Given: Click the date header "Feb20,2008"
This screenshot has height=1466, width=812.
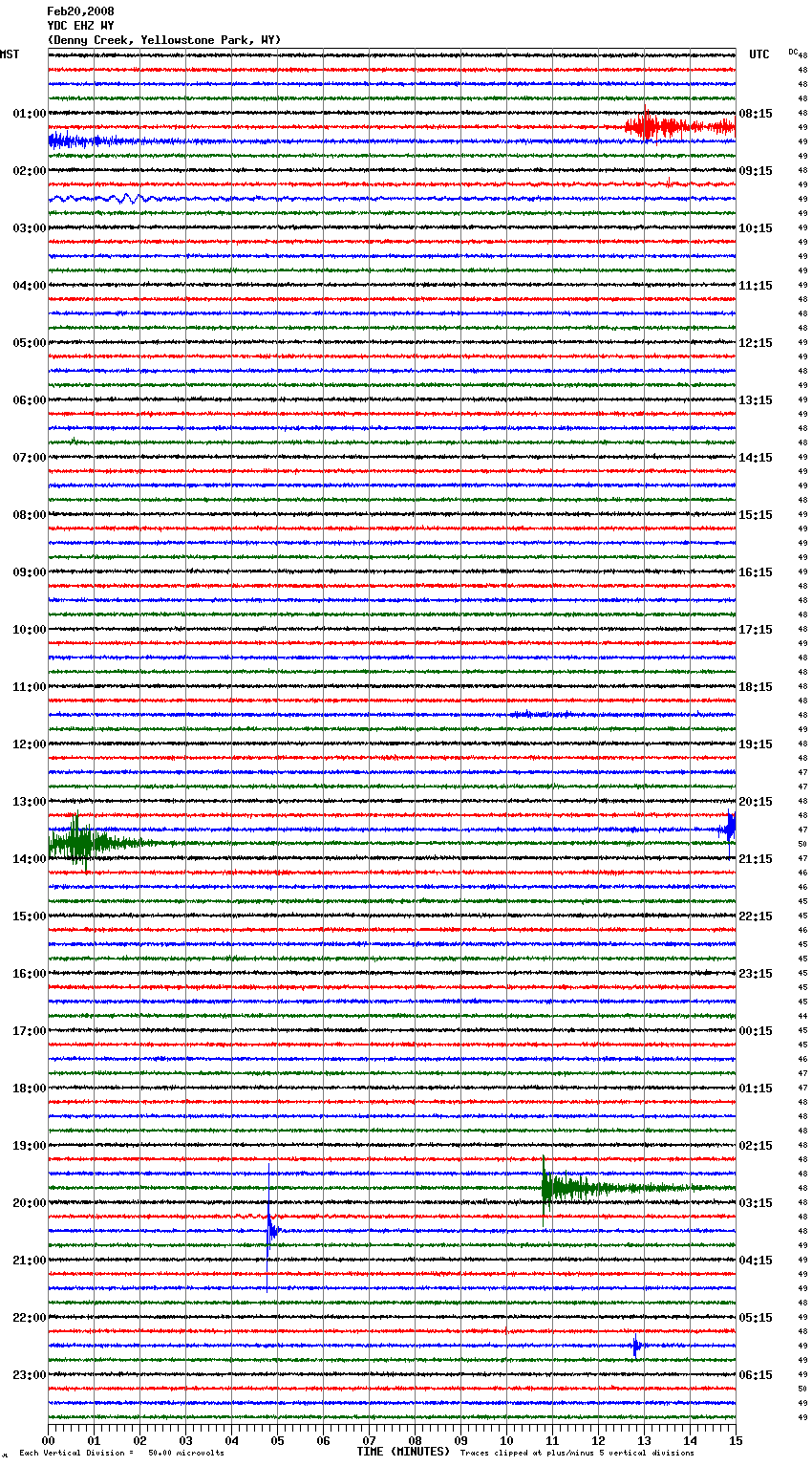Looking at the screenshot, I should (80, 11).
